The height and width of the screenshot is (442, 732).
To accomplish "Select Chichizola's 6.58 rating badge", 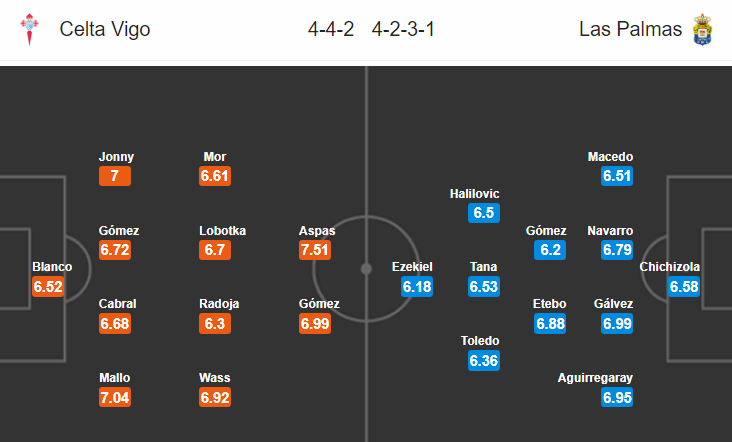I will [x=684, y=286].
